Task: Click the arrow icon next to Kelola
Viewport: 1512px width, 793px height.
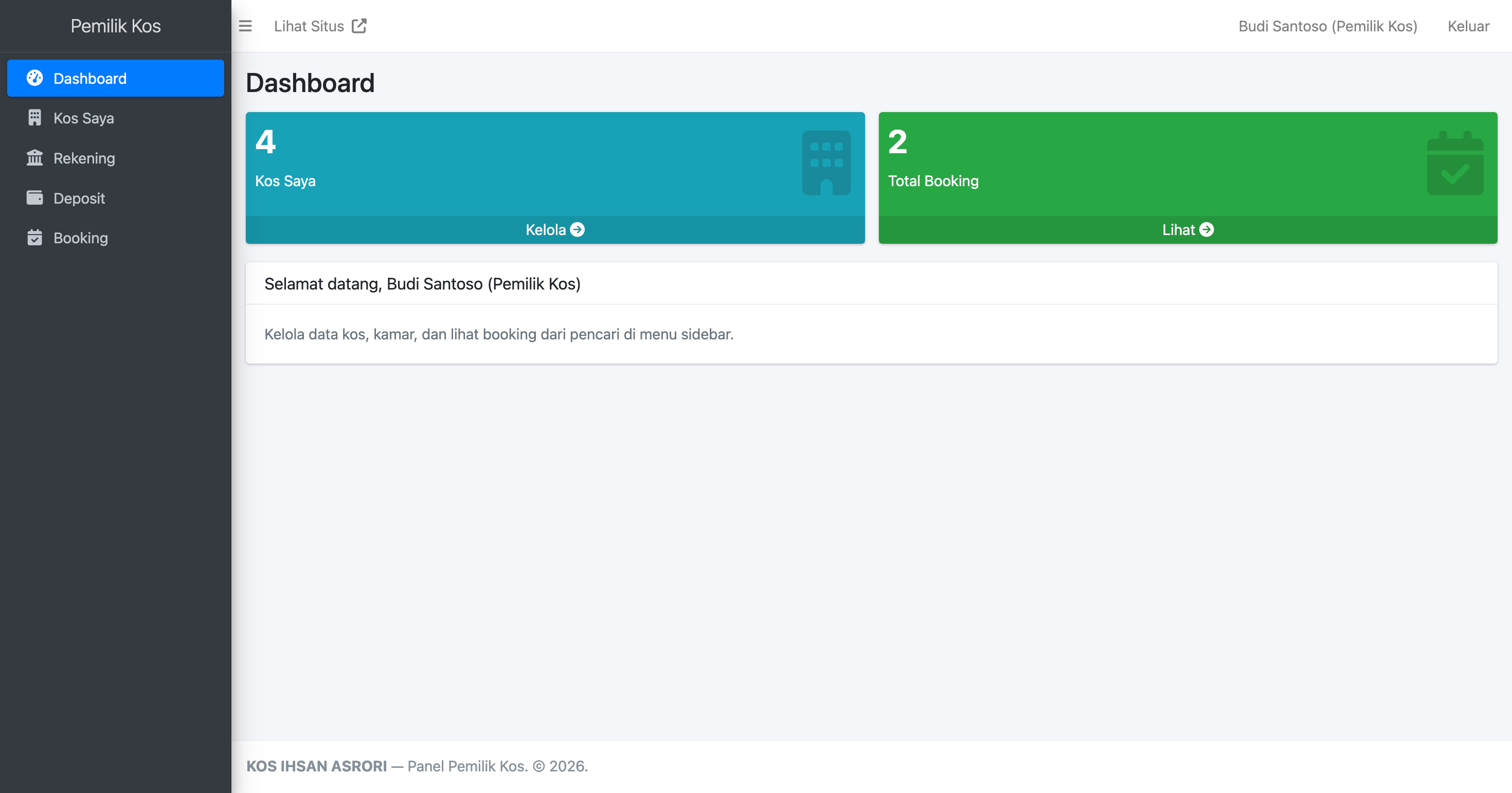Action: tap(578, 229)
